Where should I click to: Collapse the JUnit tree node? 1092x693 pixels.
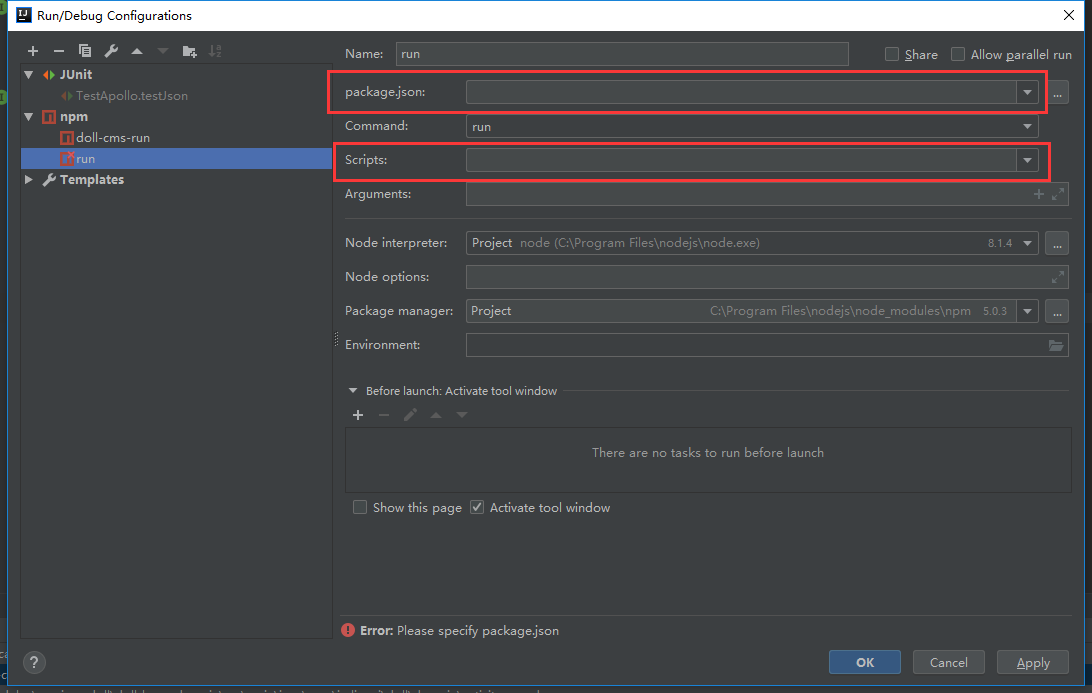click(x=29, y=75)
